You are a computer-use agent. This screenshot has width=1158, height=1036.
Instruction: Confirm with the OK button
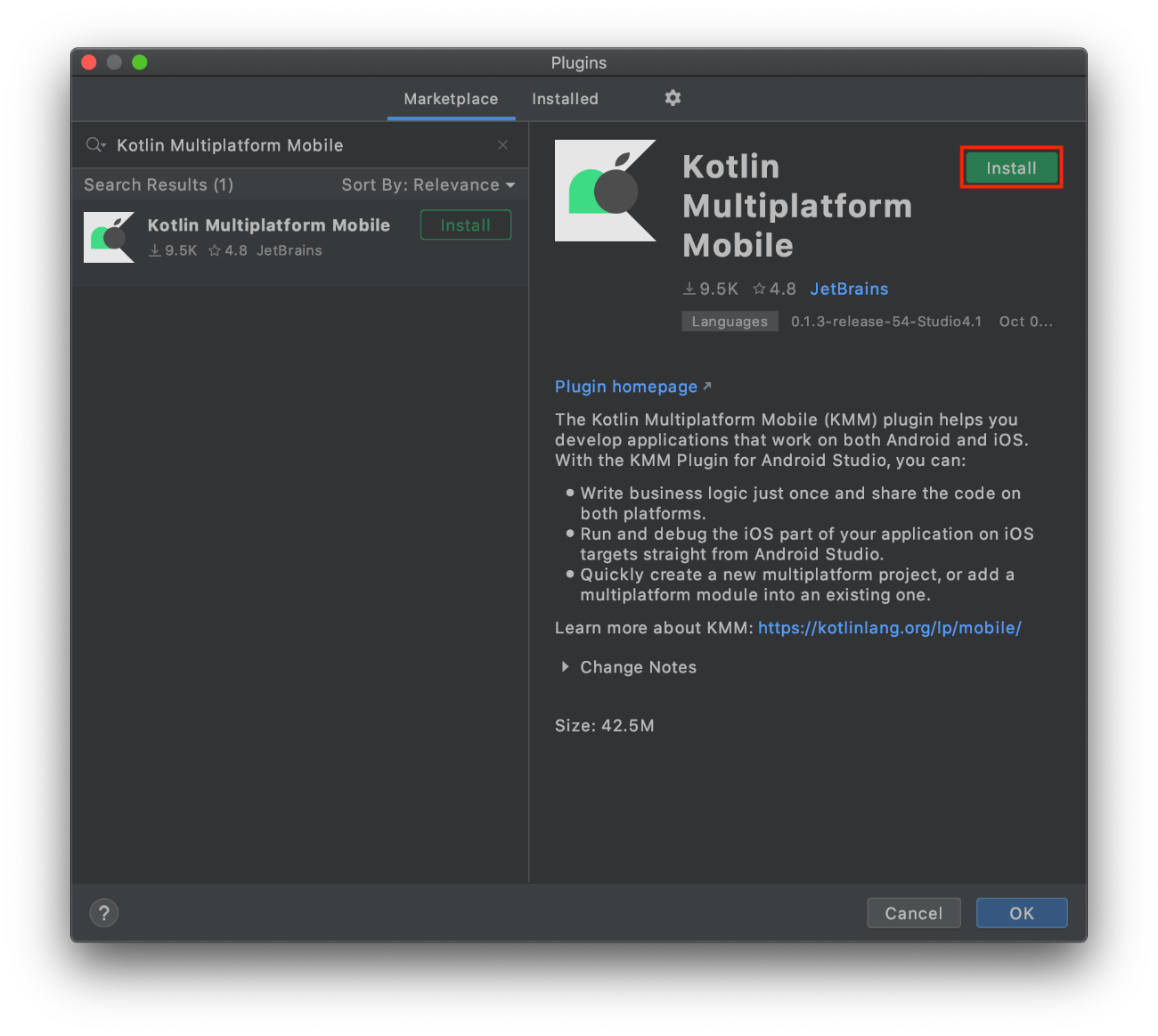(x=1022, y=913)
